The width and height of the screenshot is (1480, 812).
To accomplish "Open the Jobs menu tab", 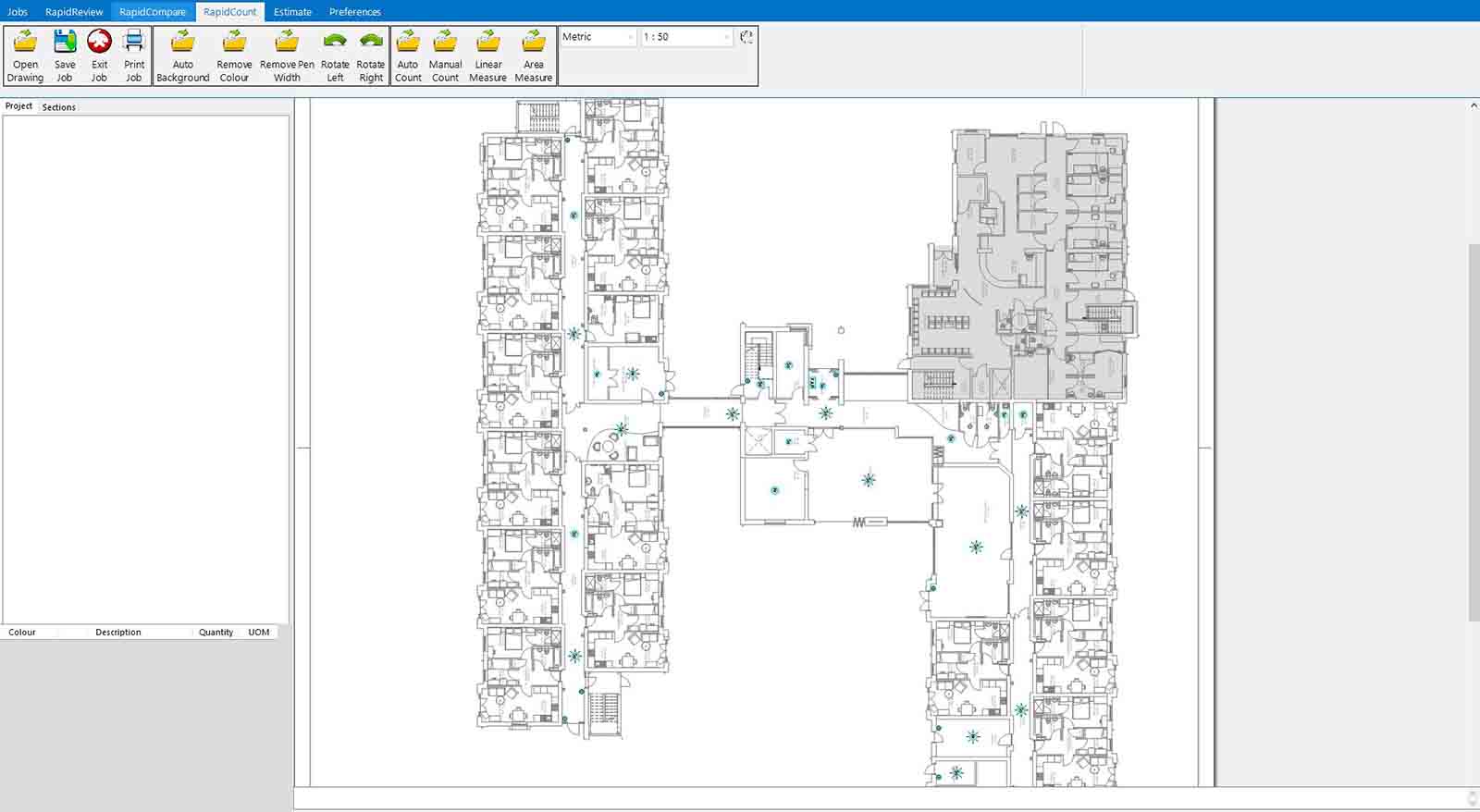I will coord(18,11).
